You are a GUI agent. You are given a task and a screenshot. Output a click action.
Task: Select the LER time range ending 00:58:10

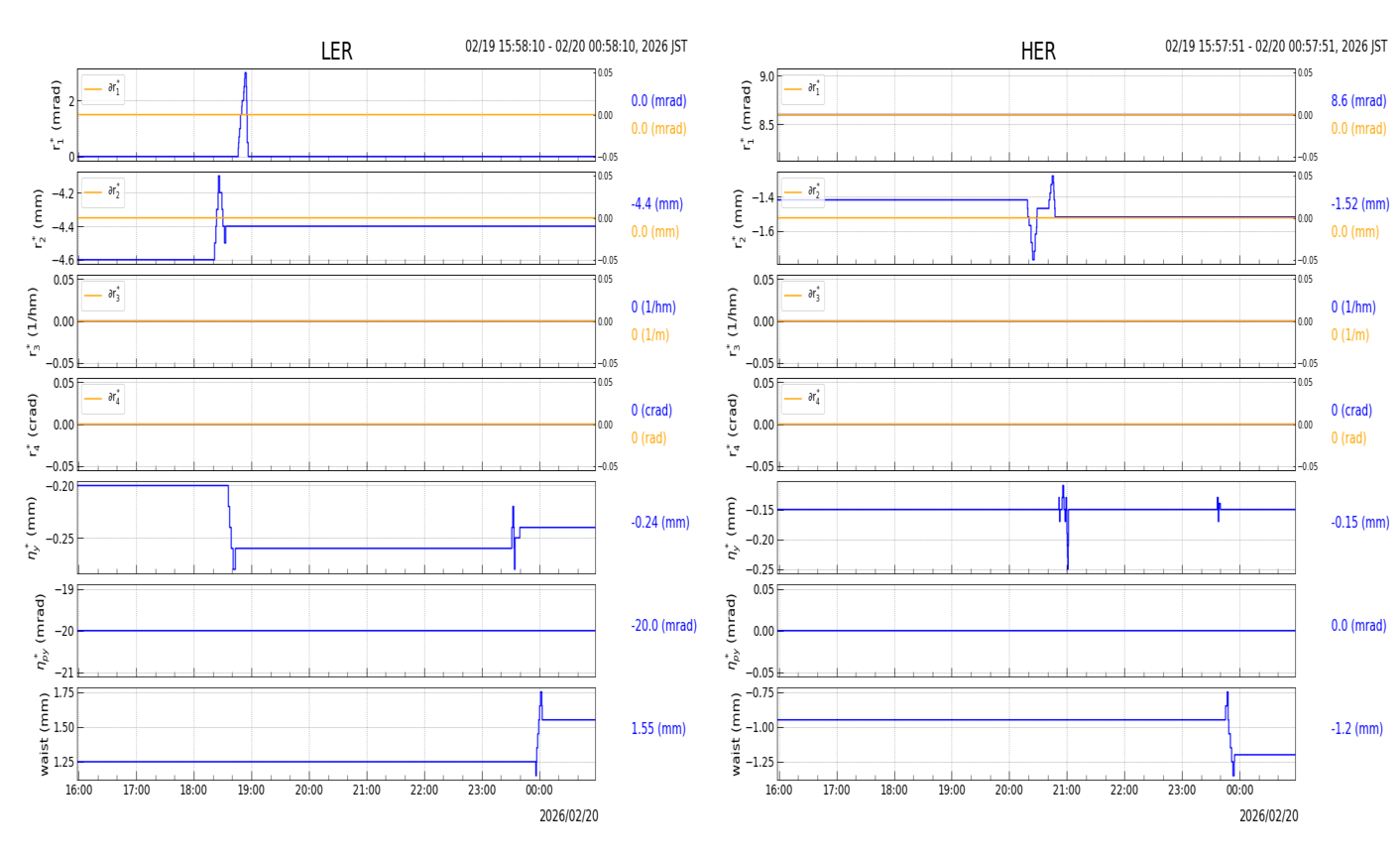tap(576, 47)
